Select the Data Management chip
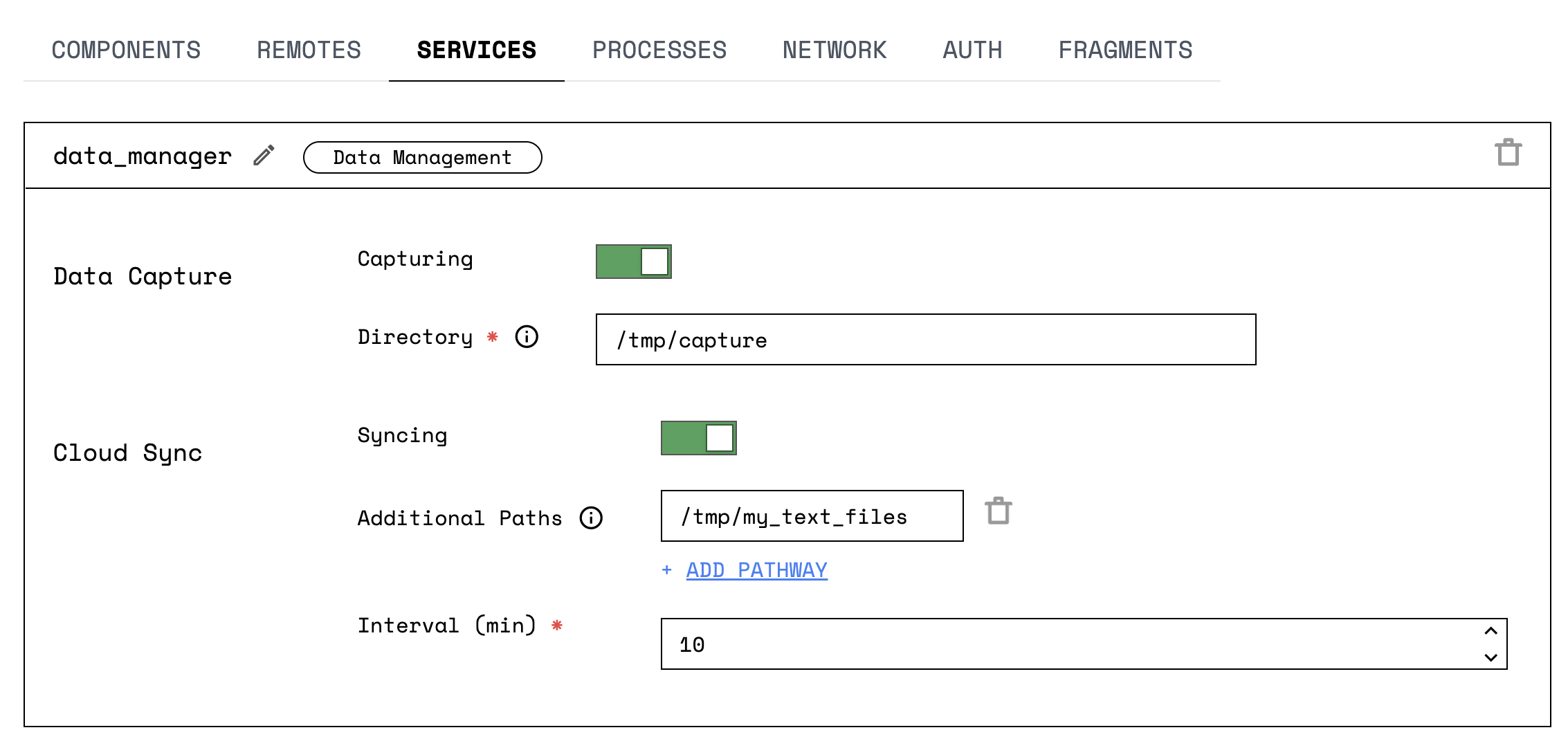The height and width of the screenshot is (739, 1568). (422, 157)
